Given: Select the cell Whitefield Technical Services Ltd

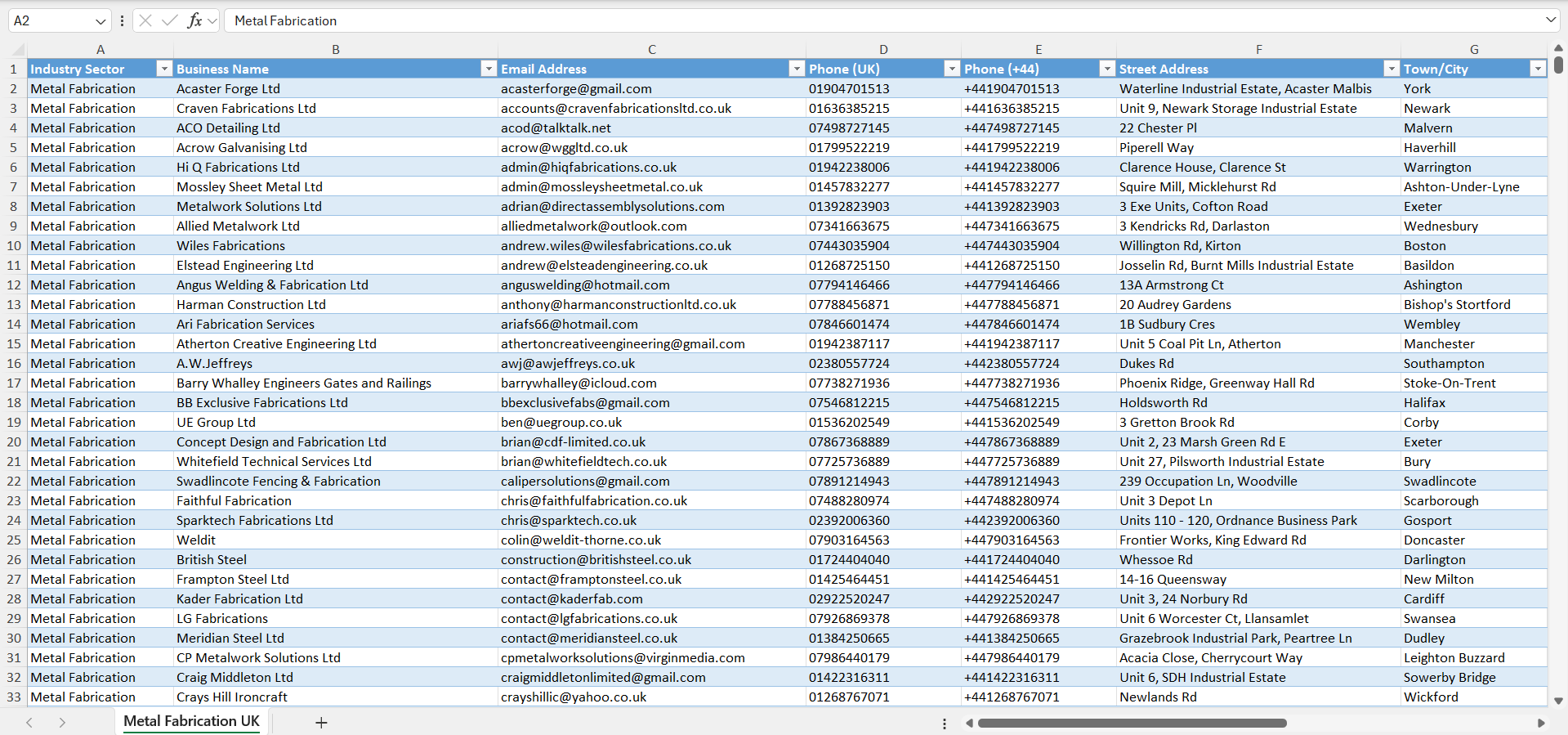Looking at the screenshot, I should point(336,461).
